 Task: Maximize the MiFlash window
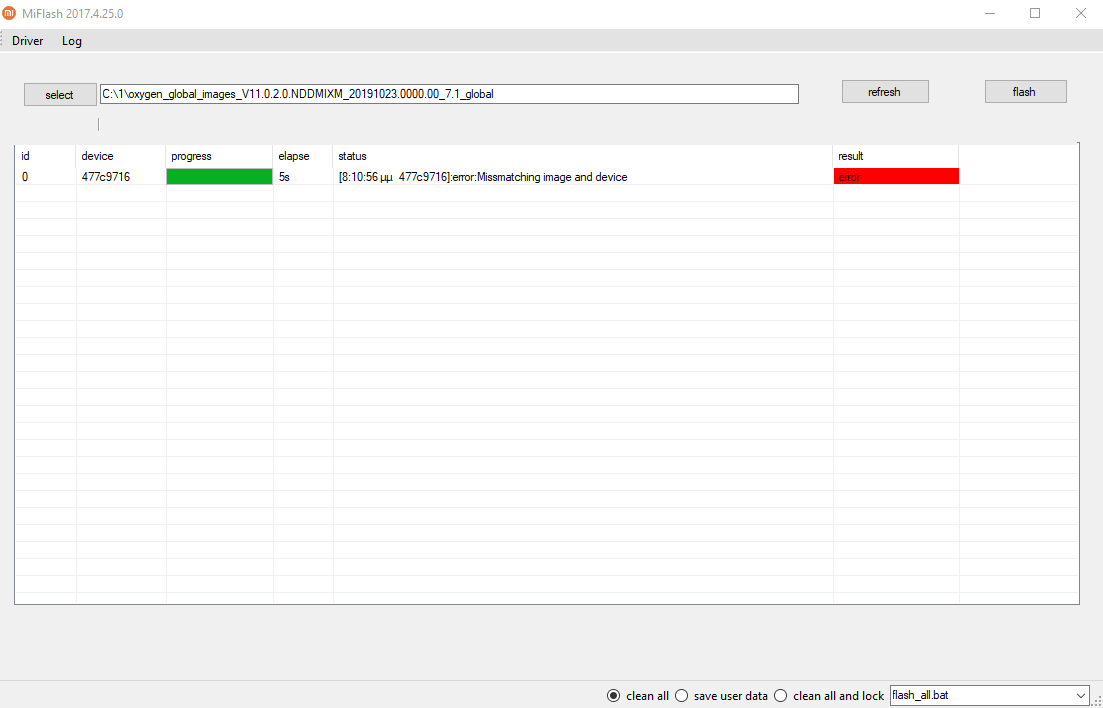tap(1035, 13)
